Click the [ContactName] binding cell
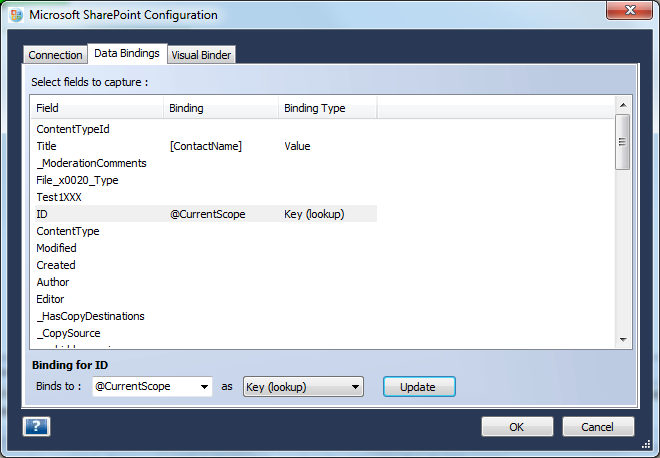This screenshot has width=660, height=458. [x=206, y=146]
